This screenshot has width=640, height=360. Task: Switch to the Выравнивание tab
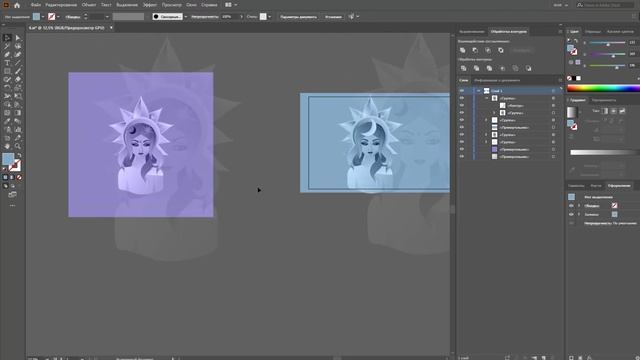pos(471,31)
